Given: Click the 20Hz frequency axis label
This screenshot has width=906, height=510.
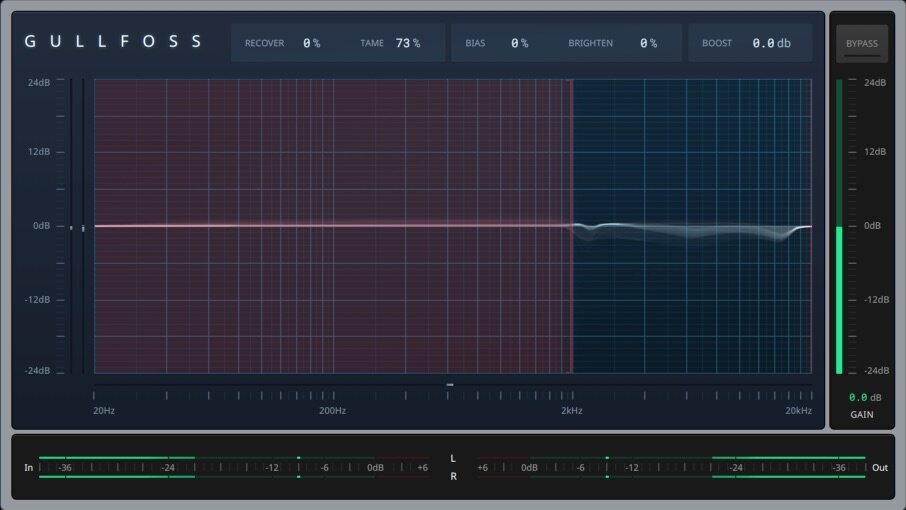Looking at the screenshot, I should click(x=104, y=411).
